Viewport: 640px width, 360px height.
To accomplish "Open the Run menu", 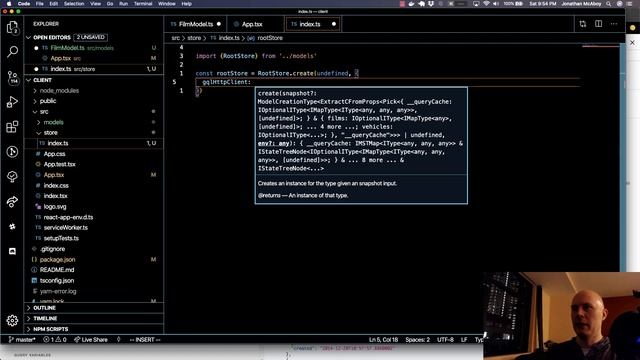I will [x=123, y=4].
